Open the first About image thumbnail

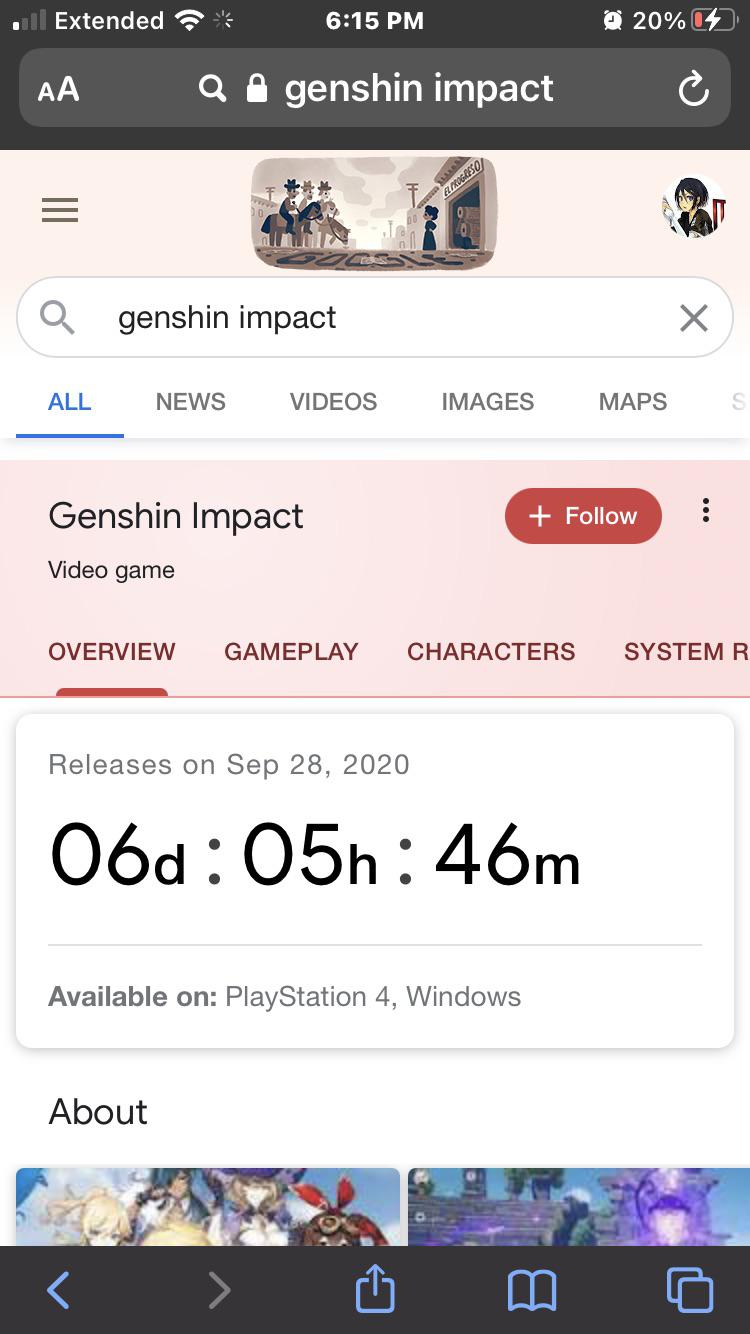pos(208,1210)
